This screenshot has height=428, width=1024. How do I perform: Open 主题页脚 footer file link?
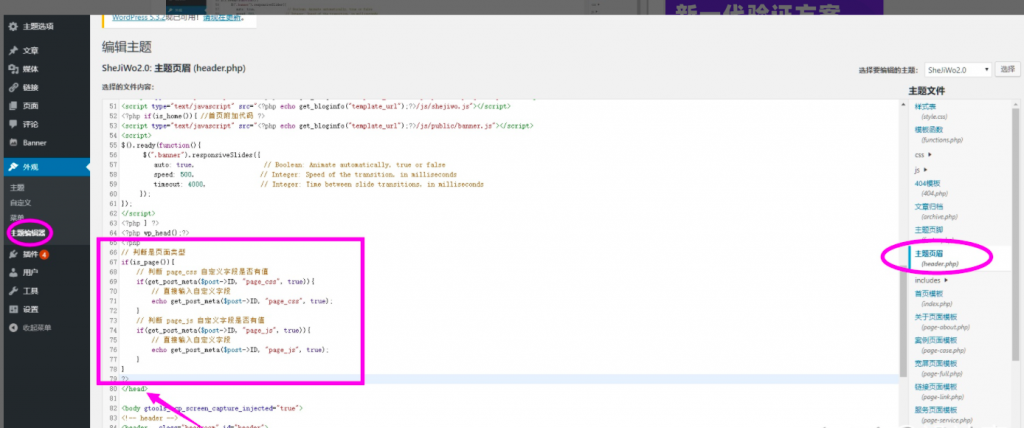click(929, 230)
